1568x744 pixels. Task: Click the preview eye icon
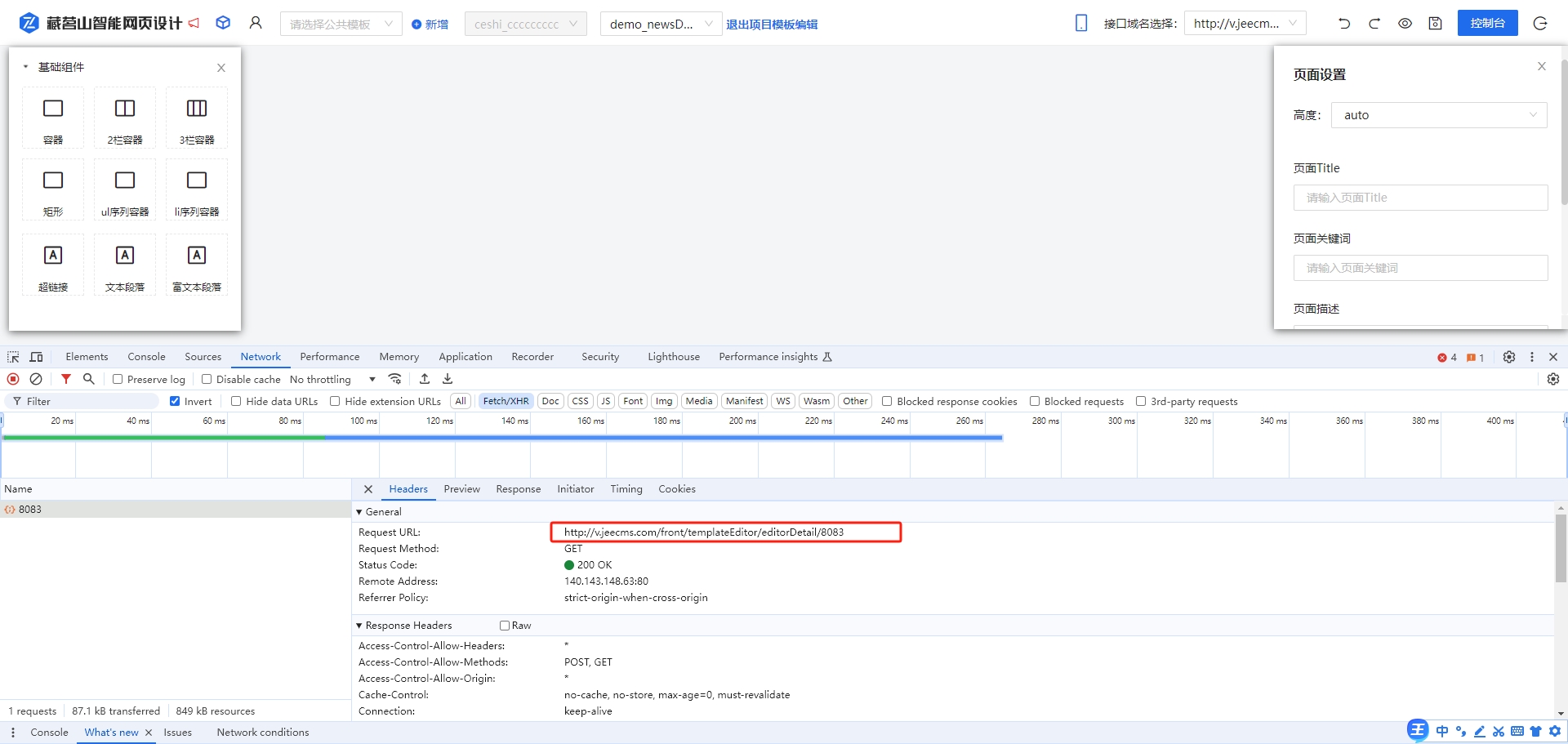1405,24
